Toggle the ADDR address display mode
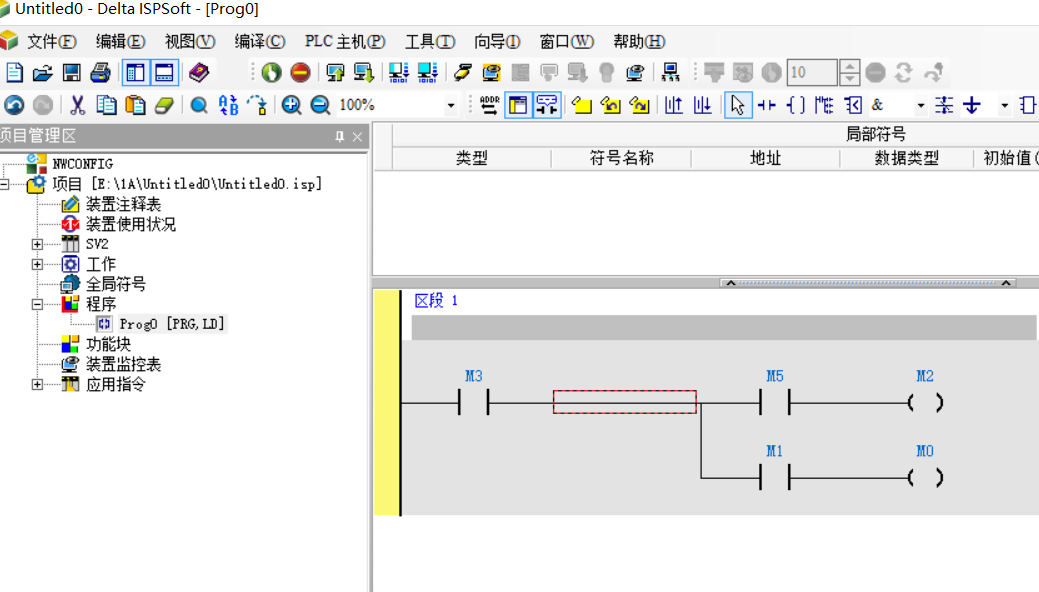This screenshot has width=1039, height=592. [x=489, y=105]
